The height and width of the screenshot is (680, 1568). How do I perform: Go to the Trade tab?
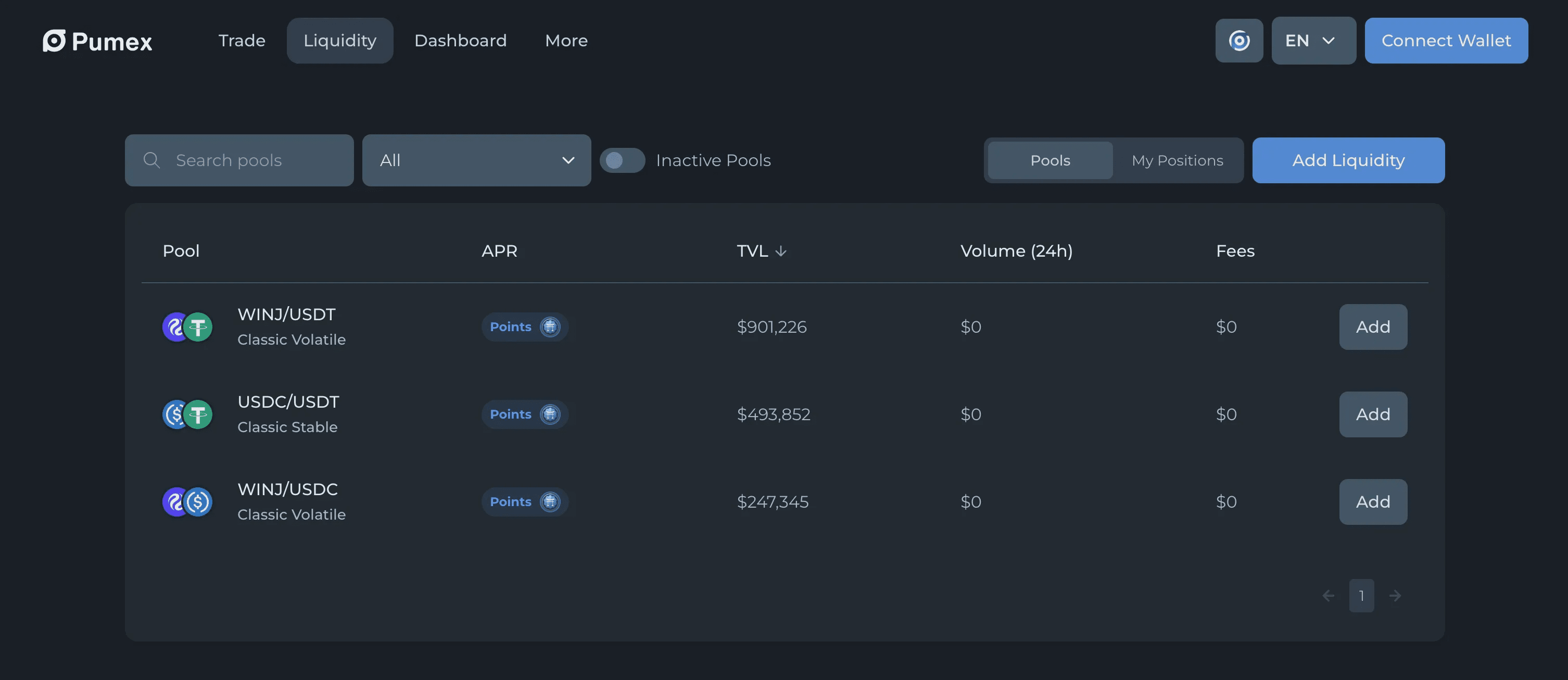point(242,41)
